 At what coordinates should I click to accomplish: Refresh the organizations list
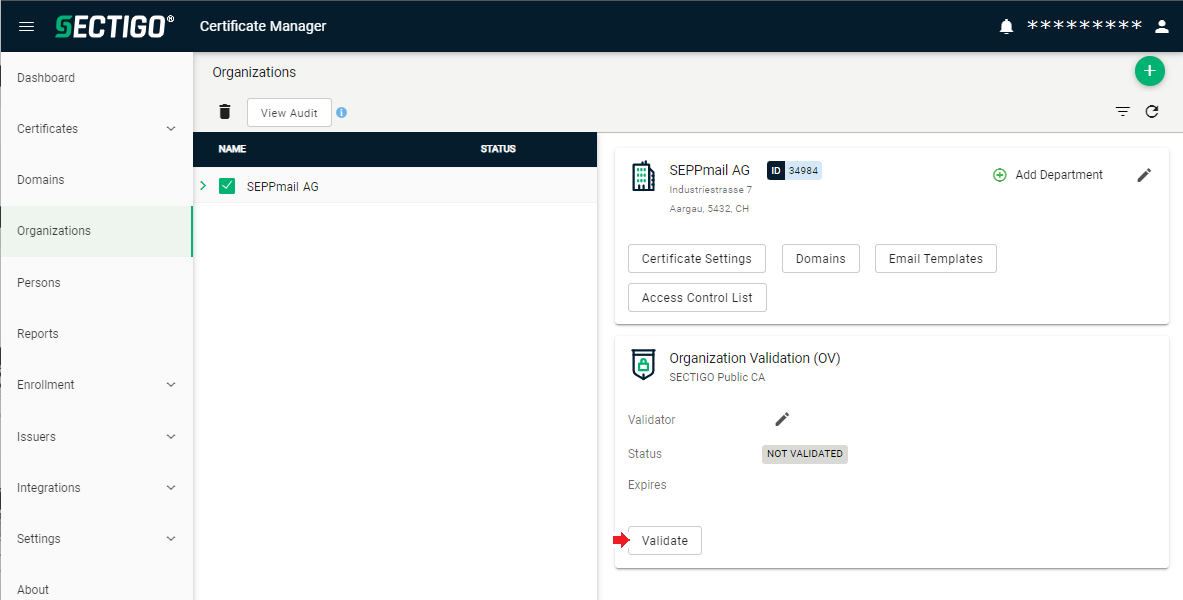click(x=1151, y=112)
